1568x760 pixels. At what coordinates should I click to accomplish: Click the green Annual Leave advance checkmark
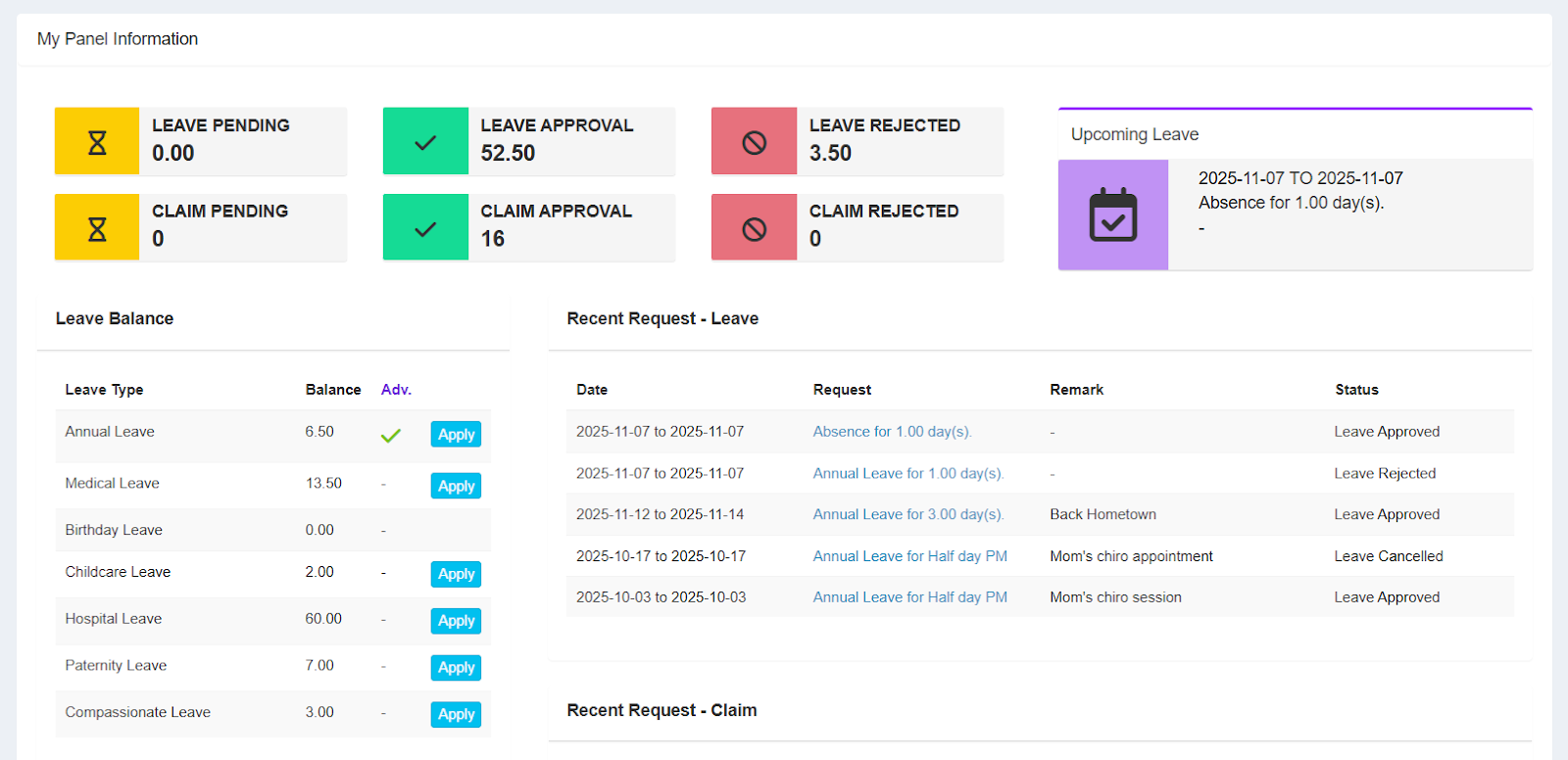390,435
